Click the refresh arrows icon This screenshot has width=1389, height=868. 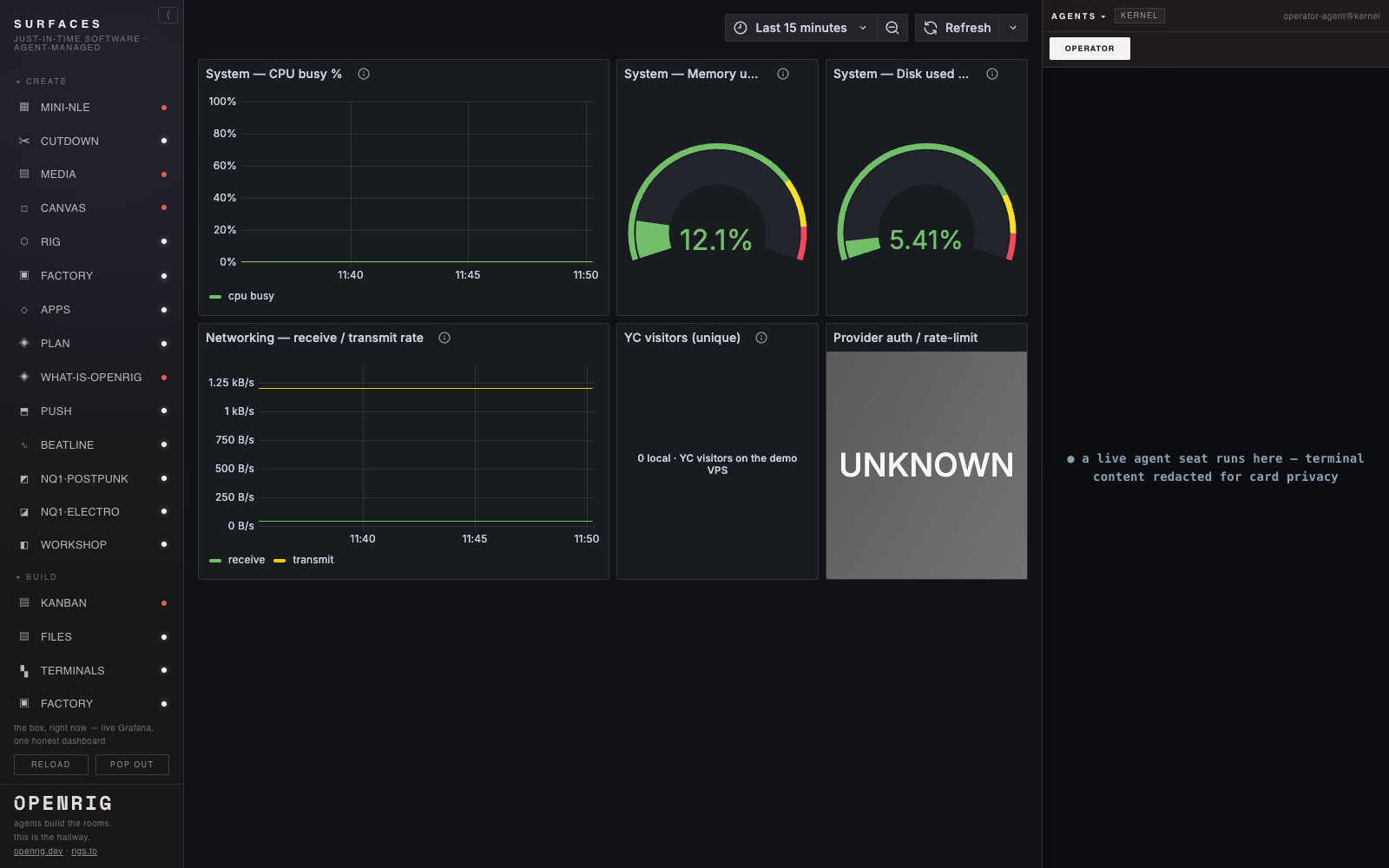tap(931, 28)
